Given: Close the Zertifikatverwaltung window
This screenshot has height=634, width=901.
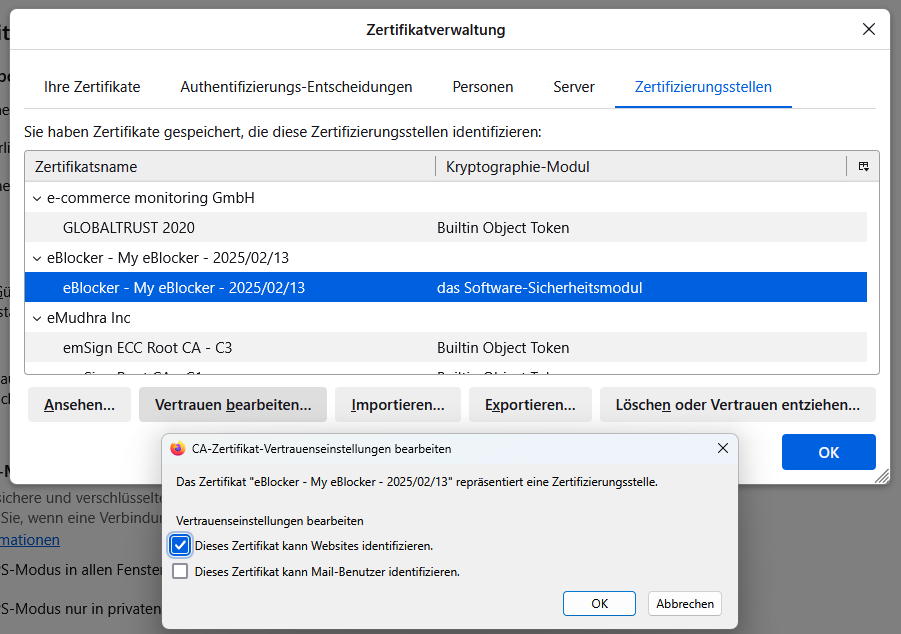Looking at the screenshot, I should click(x=868, y=29).
